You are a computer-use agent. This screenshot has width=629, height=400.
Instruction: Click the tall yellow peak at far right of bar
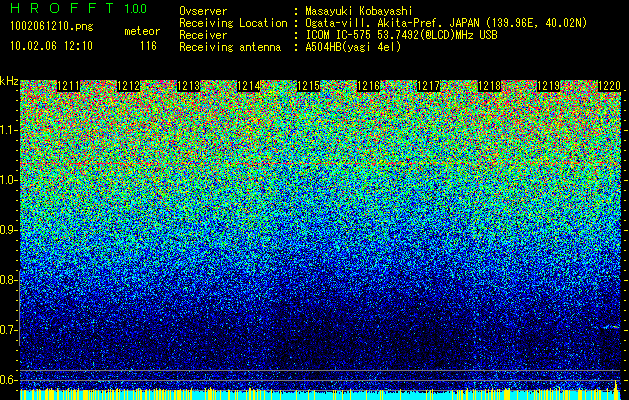(x=616, y=389)
